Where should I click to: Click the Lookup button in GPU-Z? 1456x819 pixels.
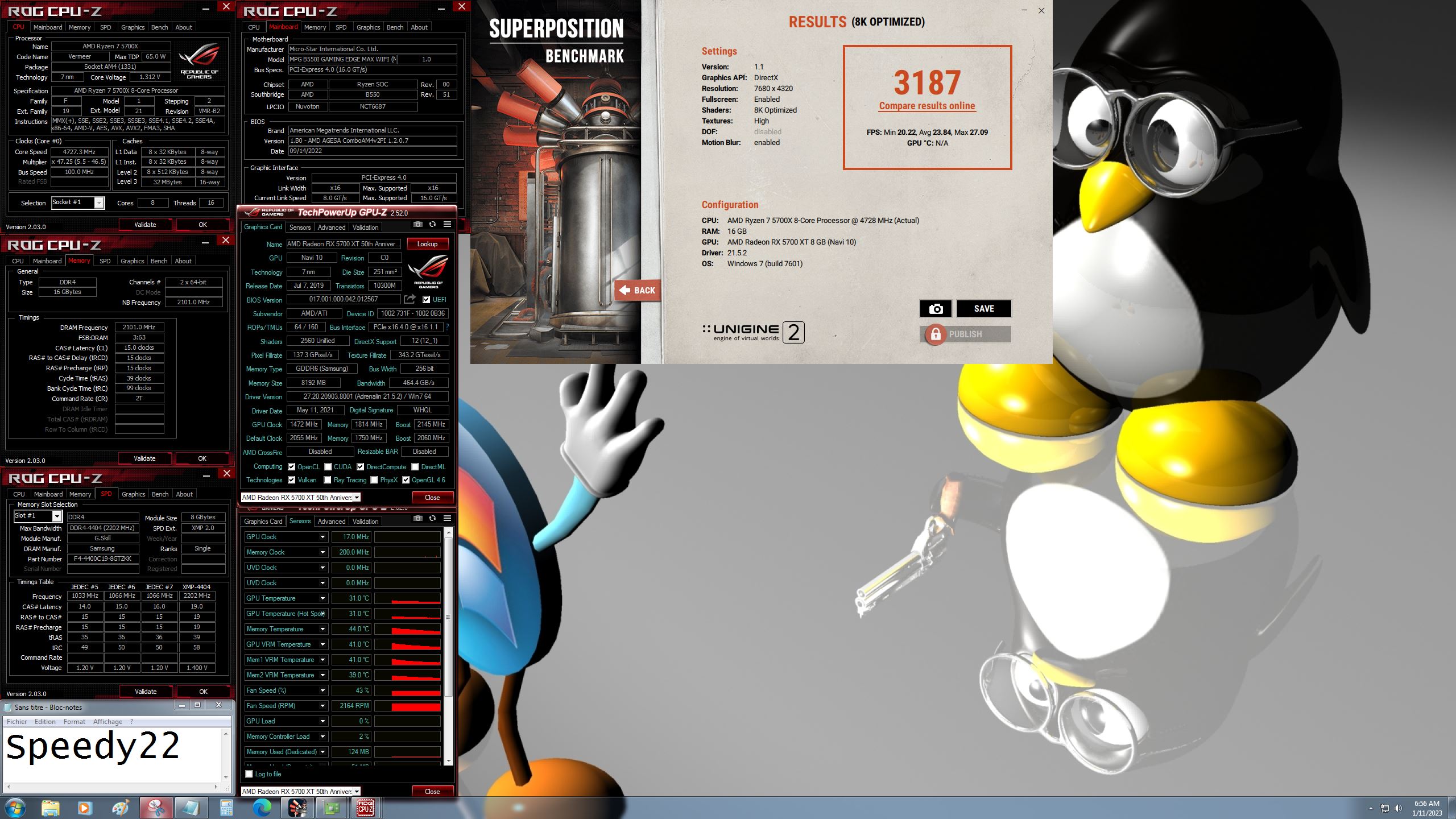[x=427, y=244]
